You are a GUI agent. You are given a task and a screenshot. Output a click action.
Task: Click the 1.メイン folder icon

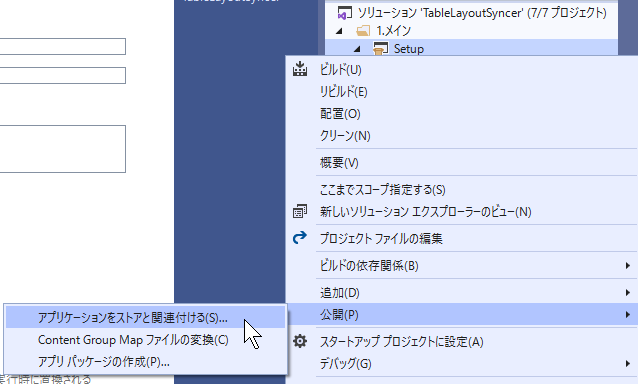click(x=363, y=31)
